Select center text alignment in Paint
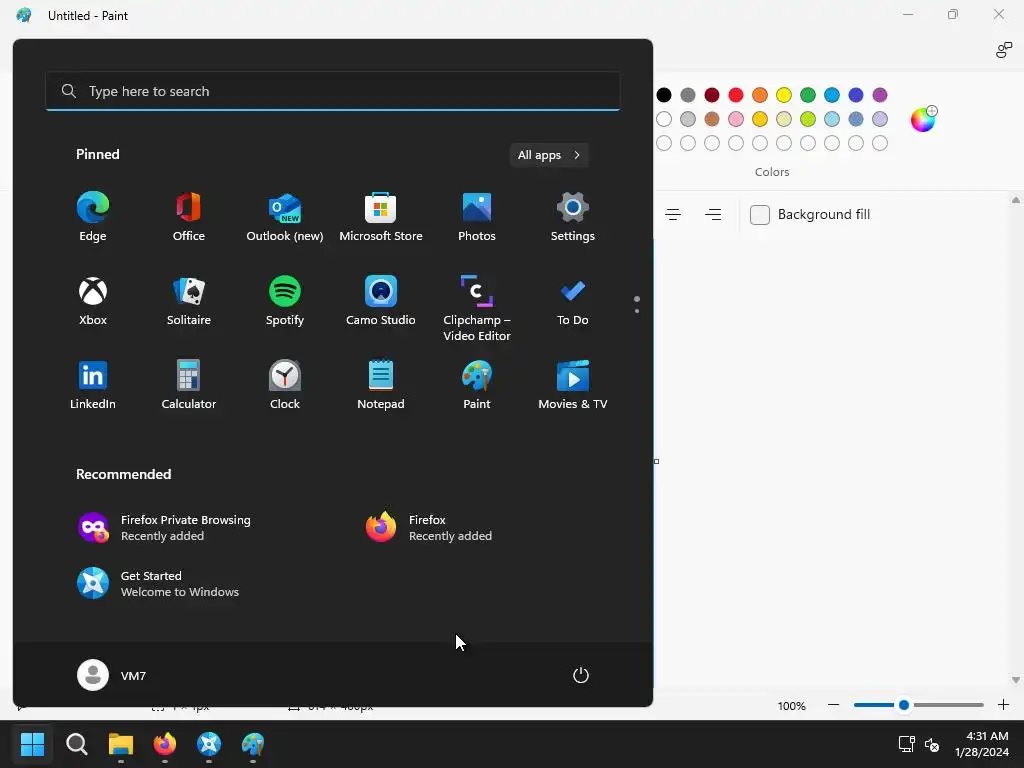 (673, 214)
